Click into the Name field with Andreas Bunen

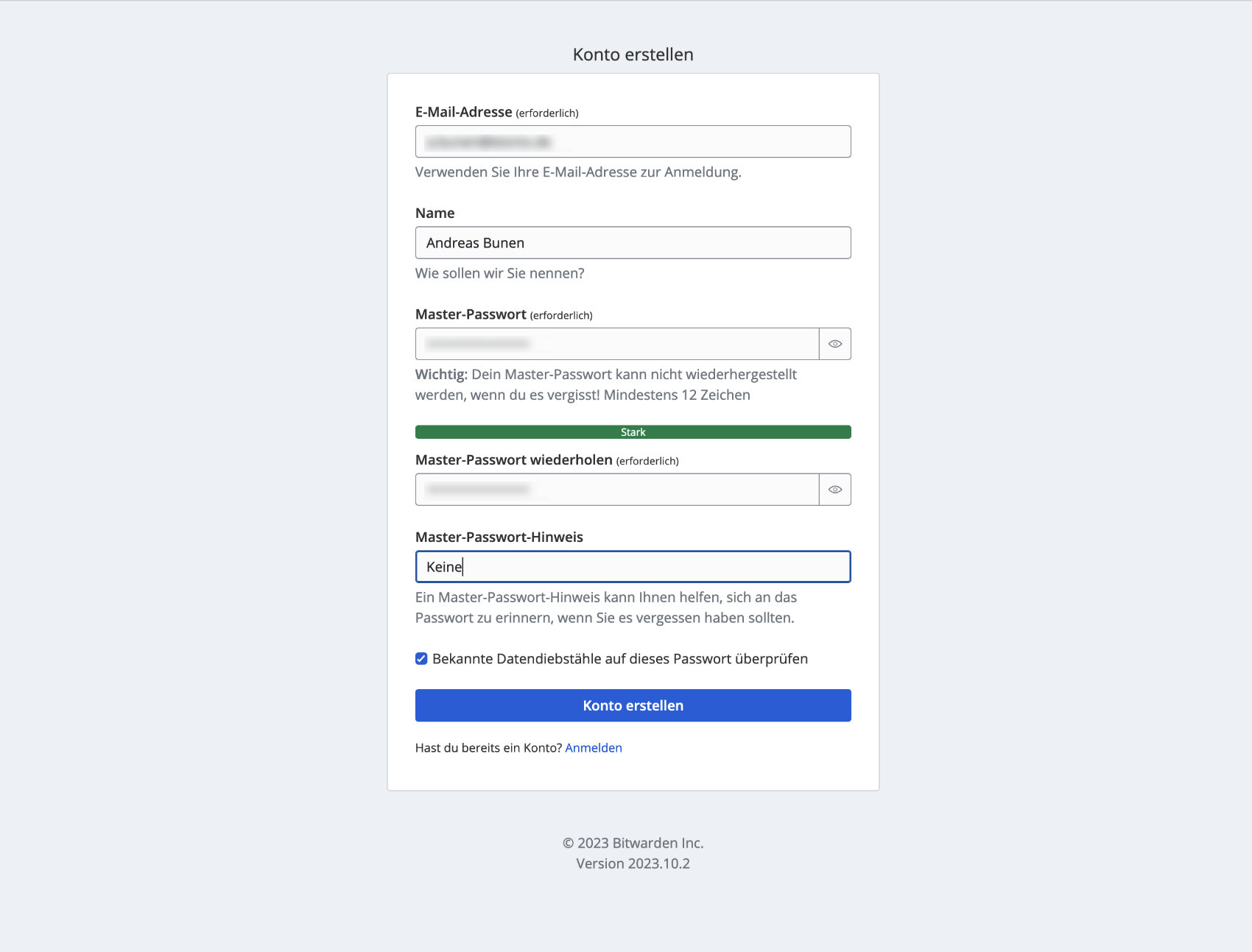point(633,243)
